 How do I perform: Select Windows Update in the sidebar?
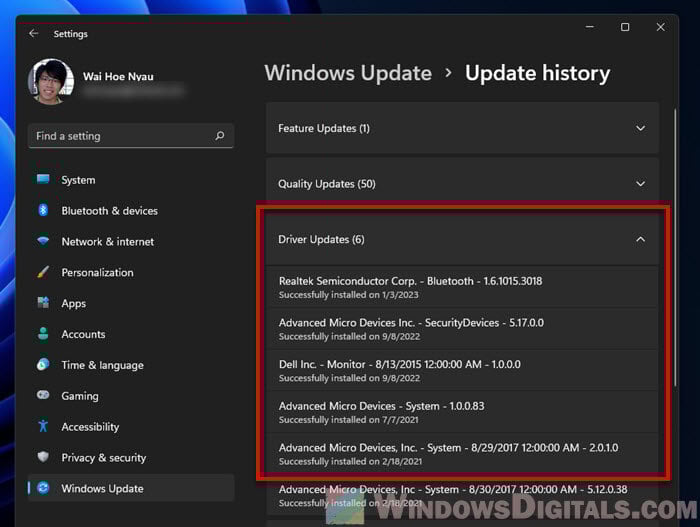click(131, 488)
